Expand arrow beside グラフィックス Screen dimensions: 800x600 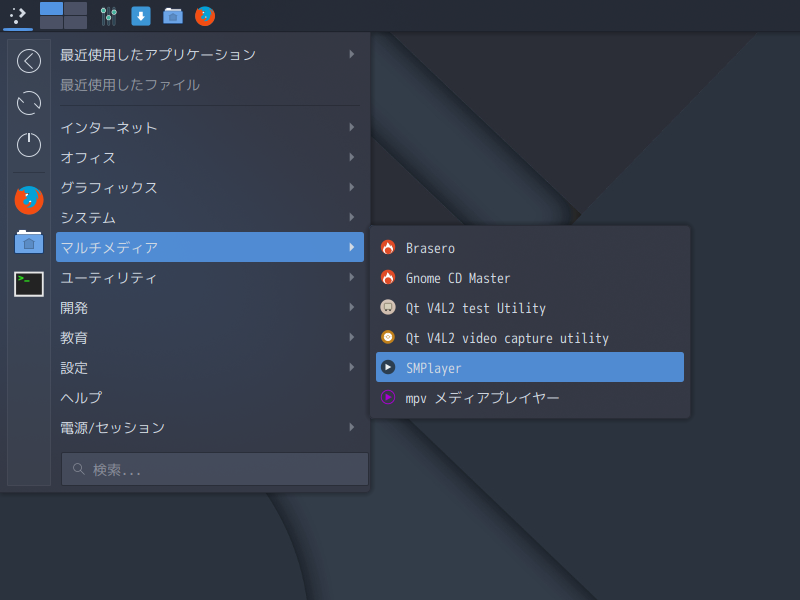[352, 187]
